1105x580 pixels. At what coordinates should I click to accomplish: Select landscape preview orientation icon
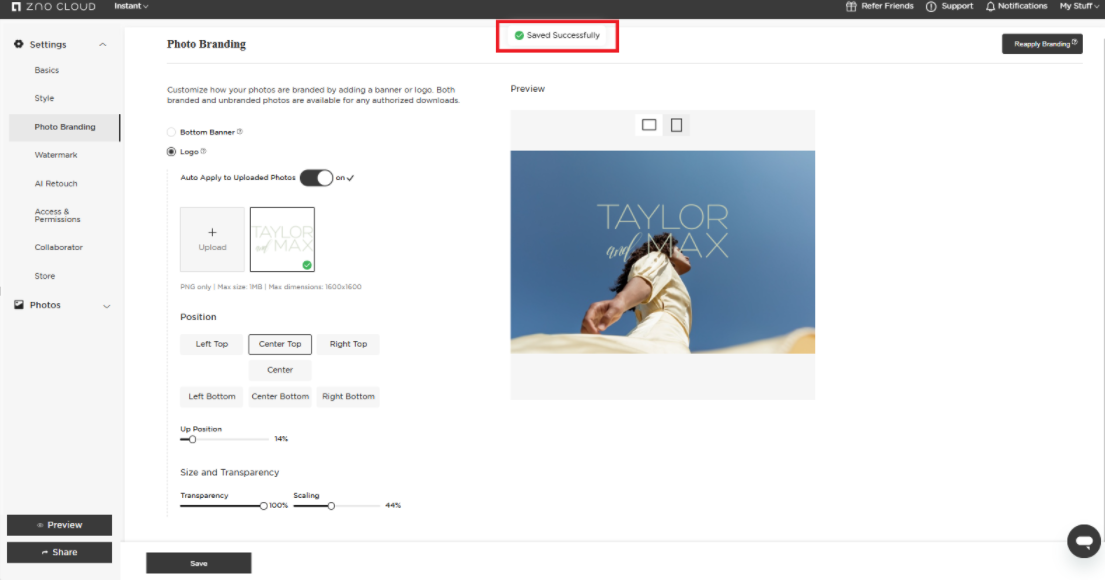click(x=649, y=125)
